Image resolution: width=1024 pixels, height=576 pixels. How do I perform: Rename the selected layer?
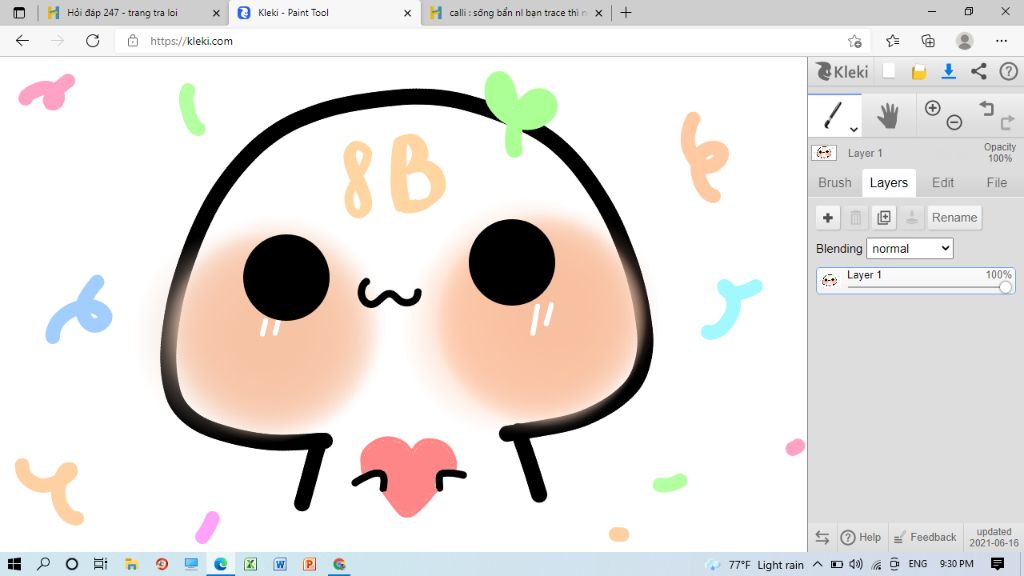954,217
